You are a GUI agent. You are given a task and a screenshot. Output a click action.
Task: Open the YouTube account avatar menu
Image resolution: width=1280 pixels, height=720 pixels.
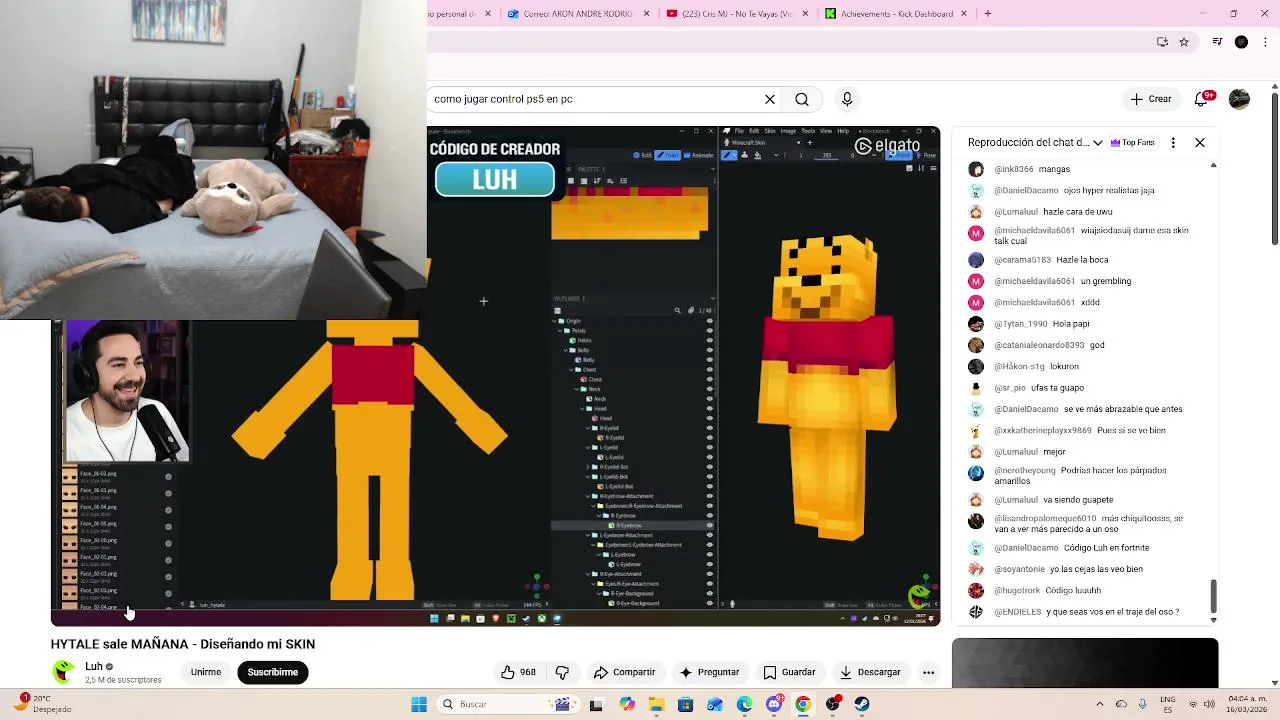point(1239,99)
